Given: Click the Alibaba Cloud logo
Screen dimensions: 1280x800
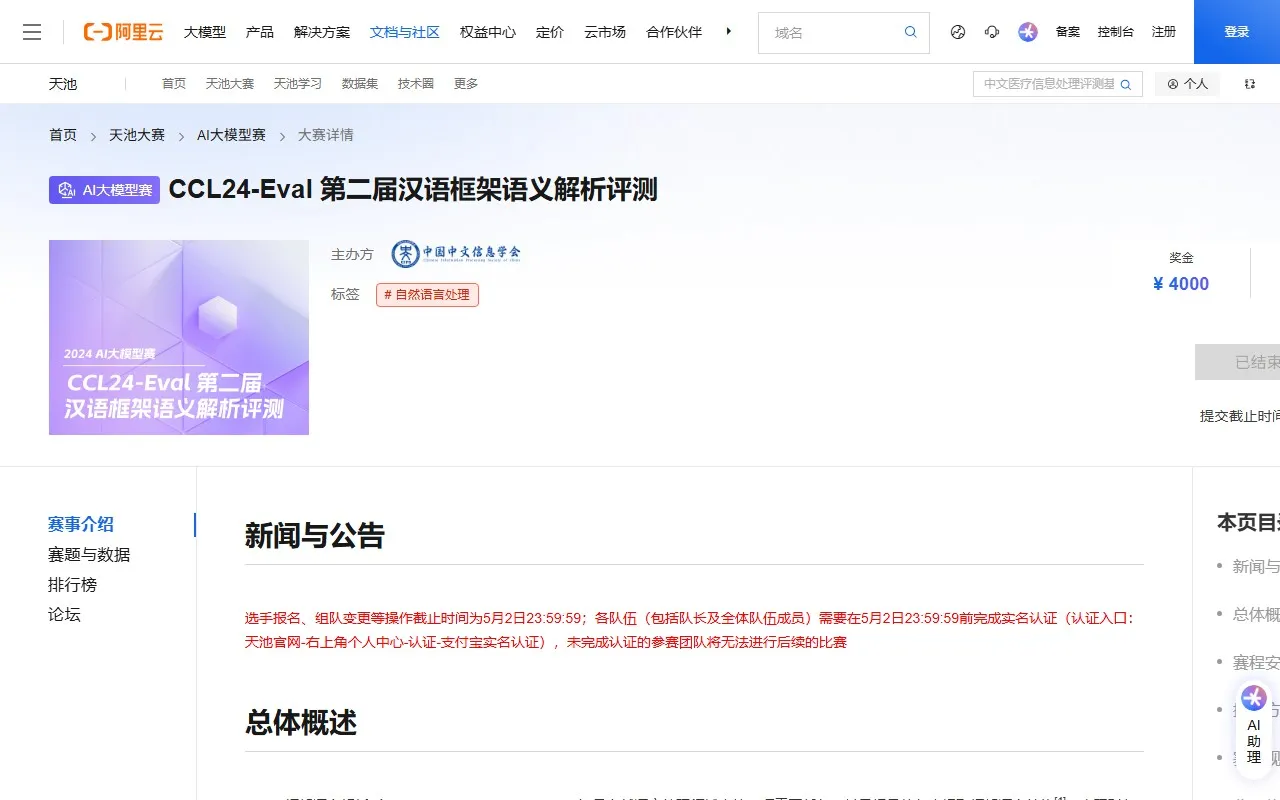Looking at the screenshot, I should tap(122, 31).
